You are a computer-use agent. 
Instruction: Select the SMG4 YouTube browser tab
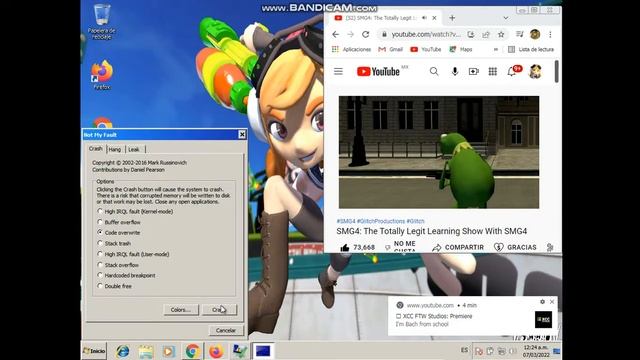(380, 18)
